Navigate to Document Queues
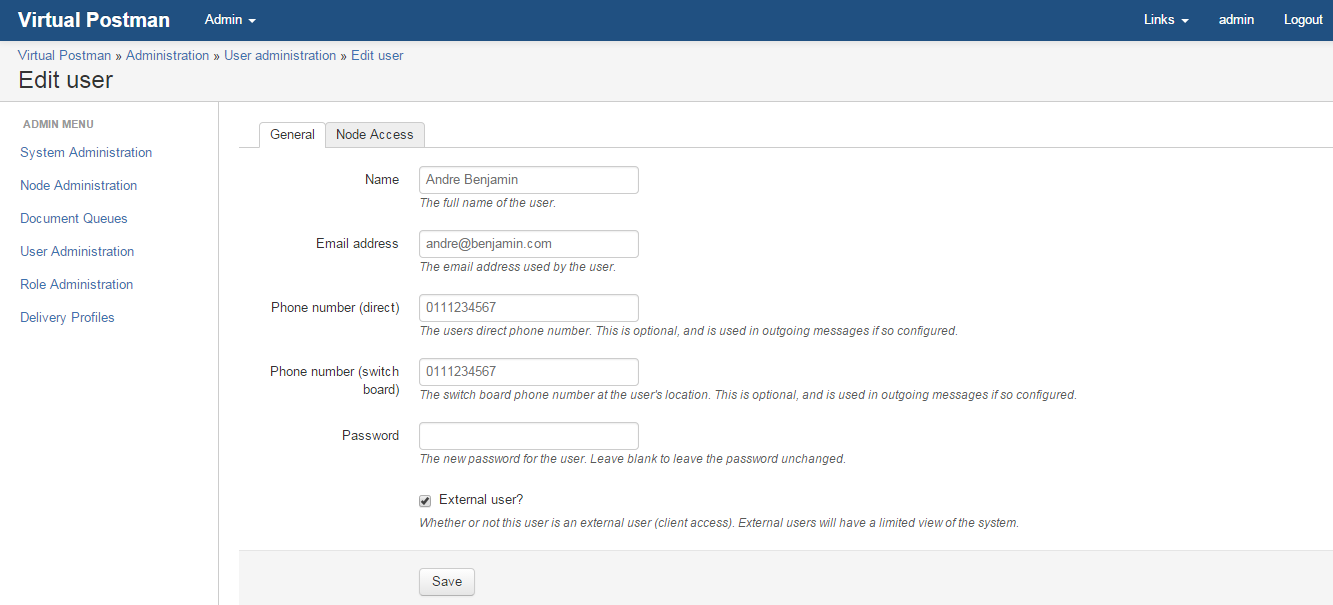 click(73, 218)
